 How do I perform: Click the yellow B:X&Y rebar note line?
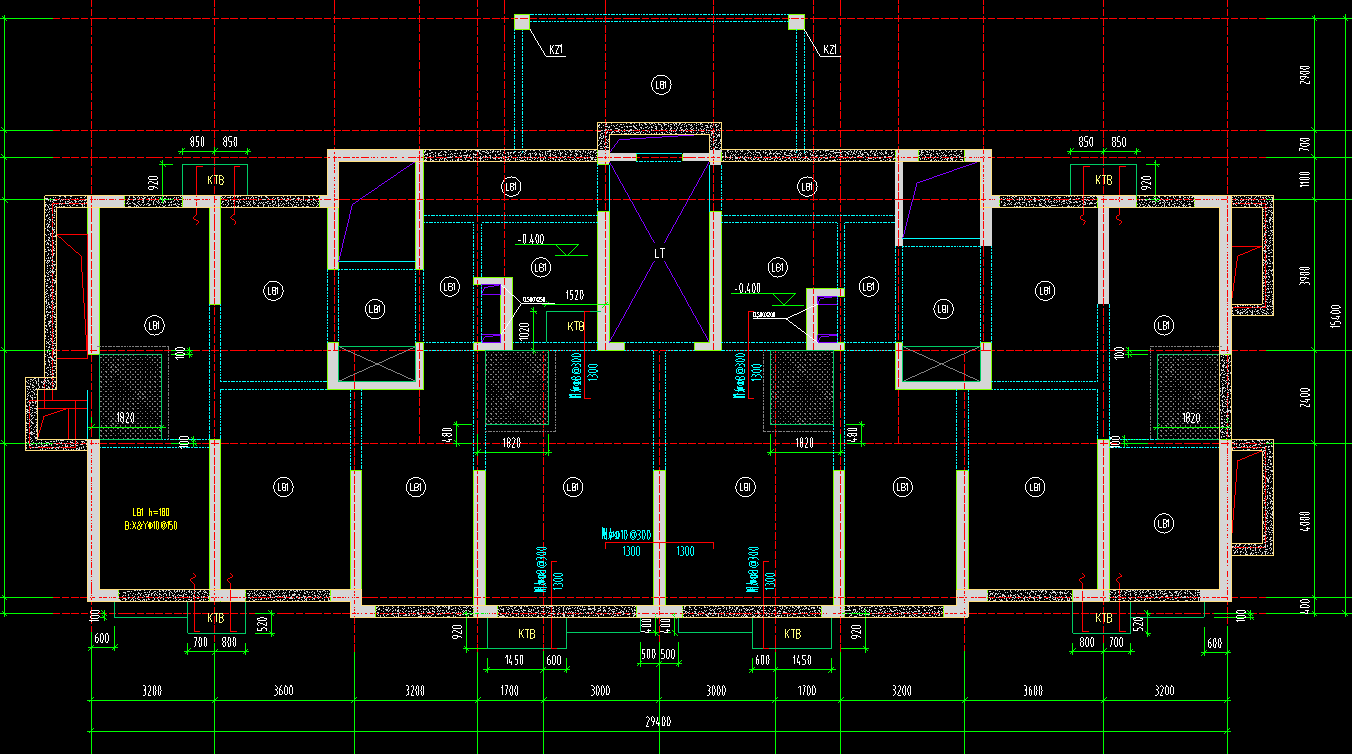coord(150,526)
